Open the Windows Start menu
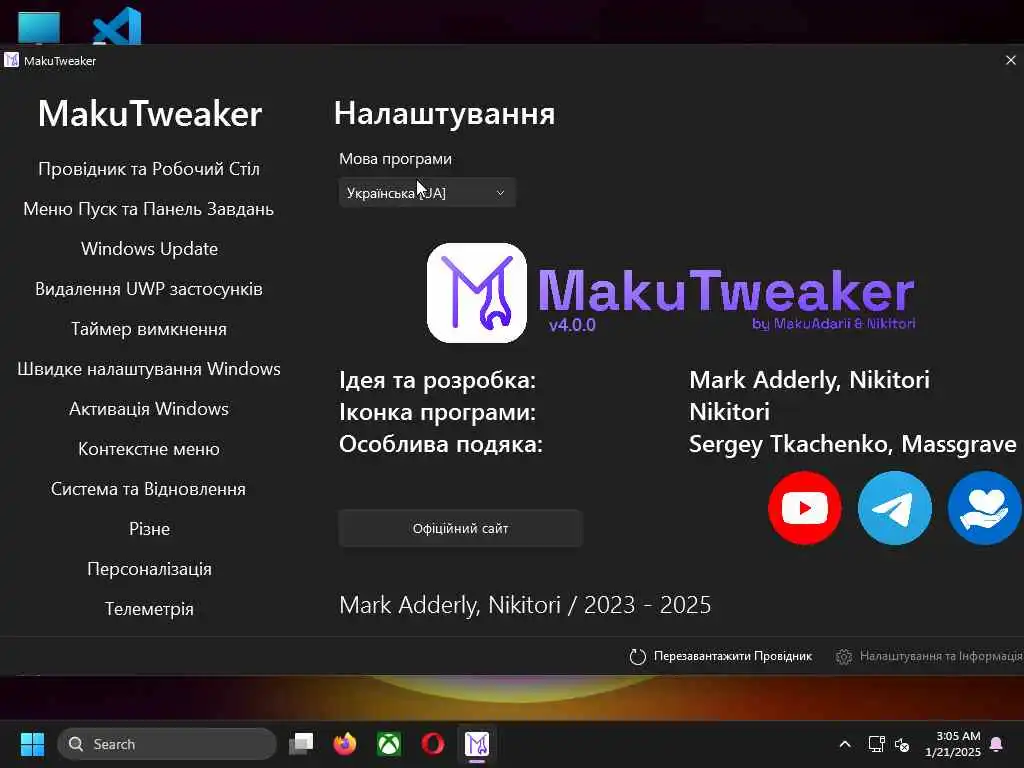 [x=32, y=744]
